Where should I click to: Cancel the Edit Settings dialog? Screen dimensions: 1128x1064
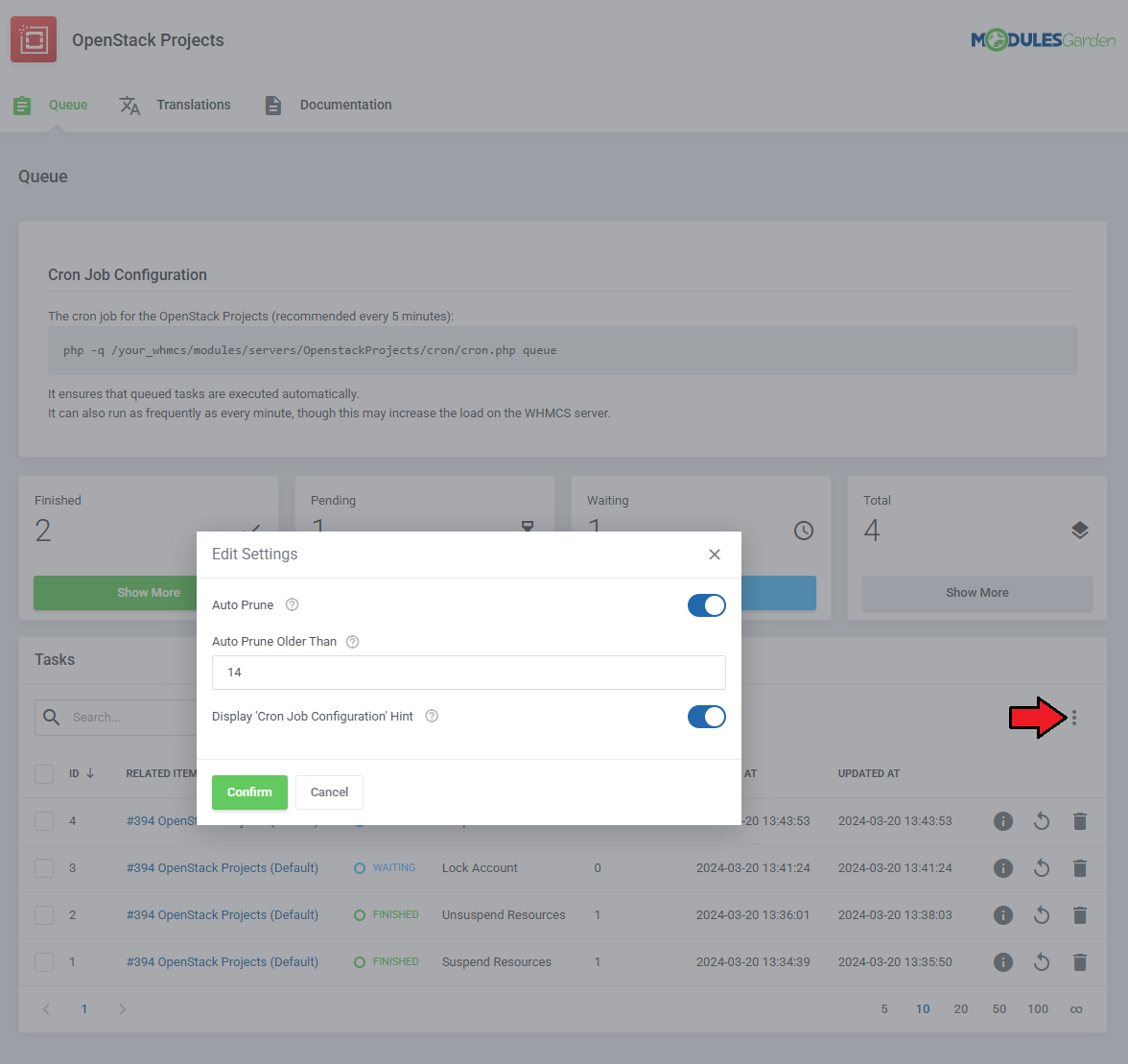[x=330, y=792]
